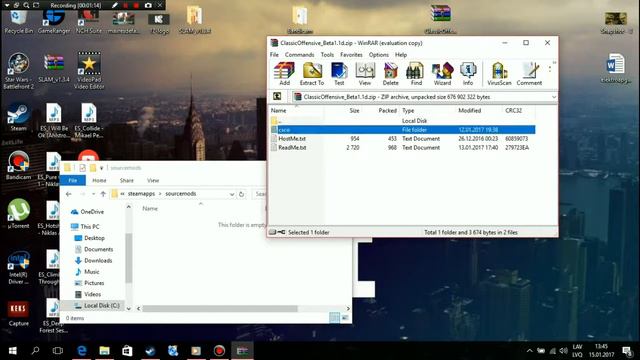
Task: Open the WinRAR File menu
Action: tap(274, 54)
